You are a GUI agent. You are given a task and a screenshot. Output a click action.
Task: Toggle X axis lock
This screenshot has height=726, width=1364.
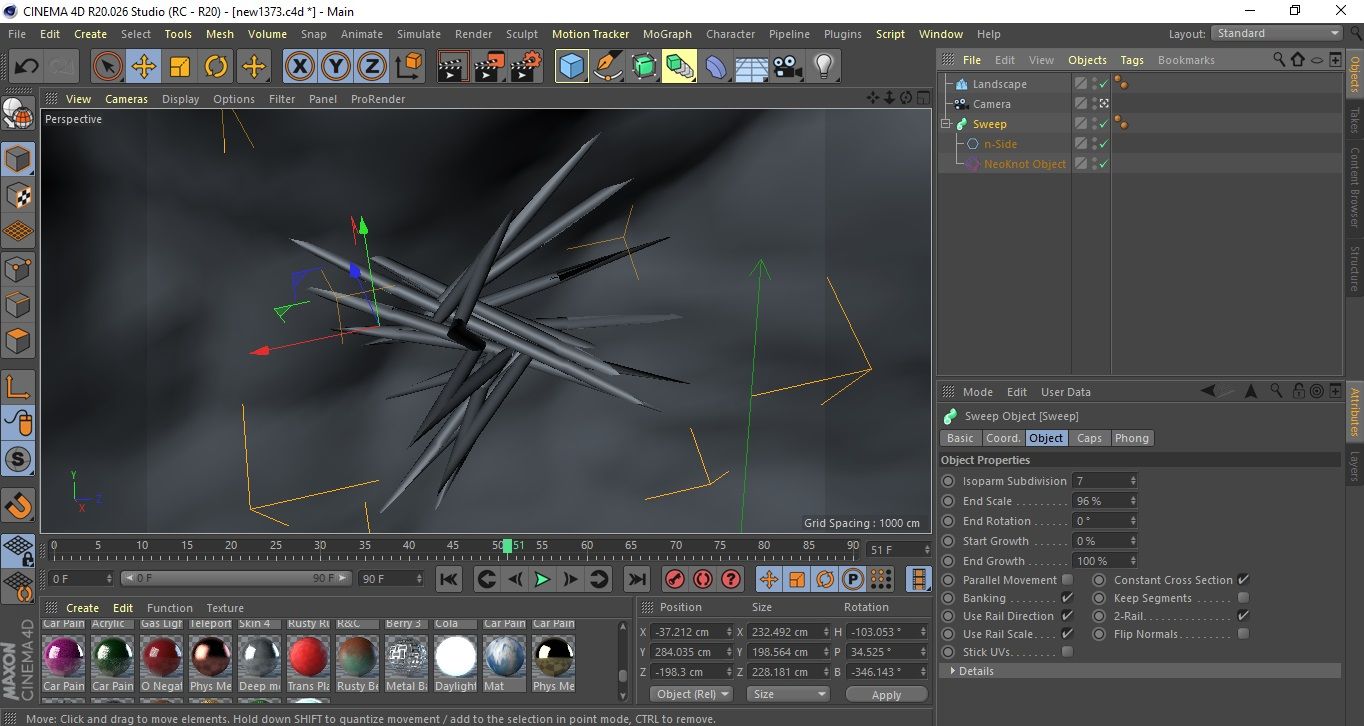(300, 67)
